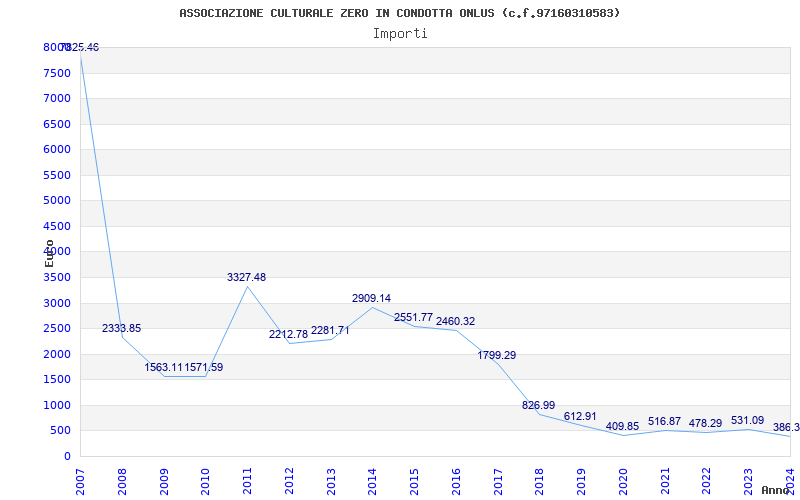Select the 1563.11 data label

(164, 367)
